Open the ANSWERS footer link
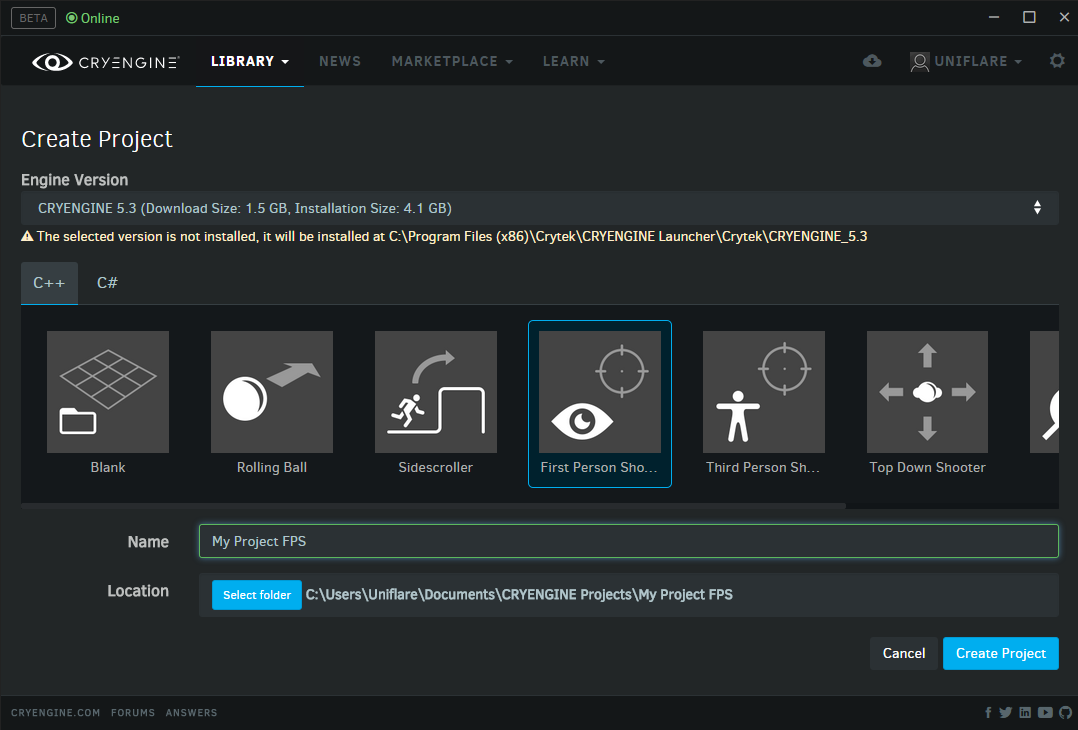The width and height of the screenshot is (1078, 730). (x=191, y=713)
